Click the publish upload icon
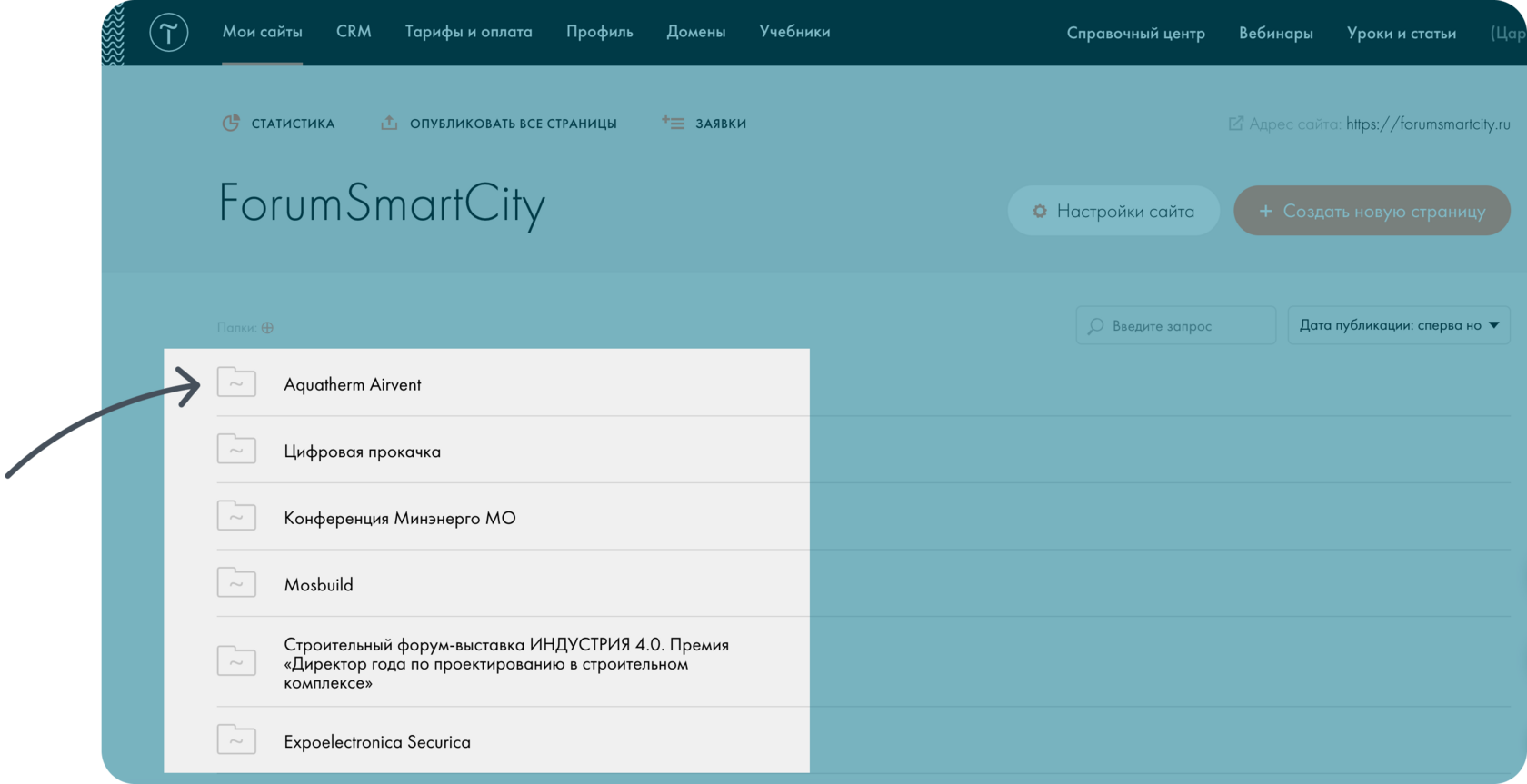 [389, 122]
